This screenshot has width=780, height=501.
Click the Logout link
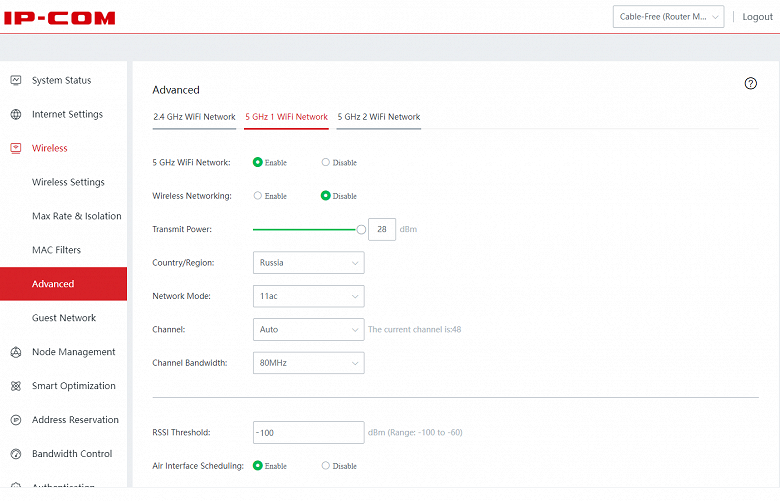[757, 17]
